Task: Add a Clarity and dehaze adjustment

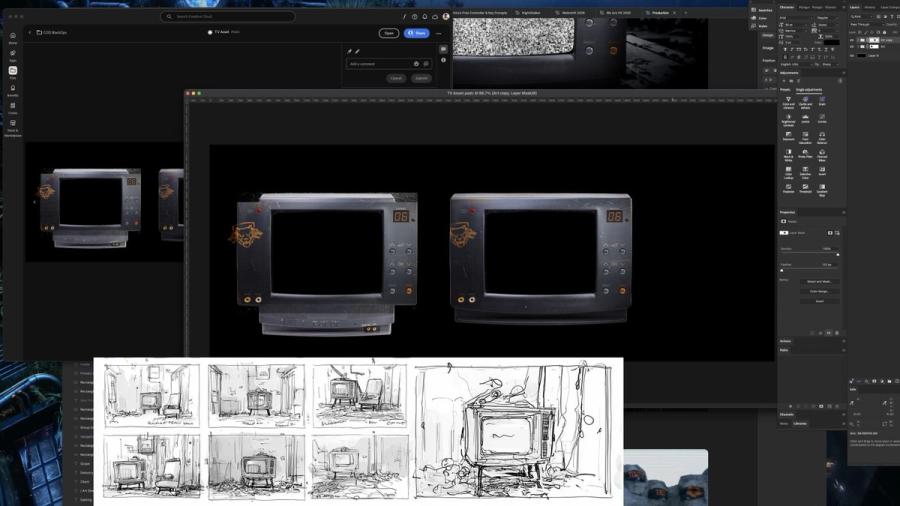Action: click(x=805, y=102)
